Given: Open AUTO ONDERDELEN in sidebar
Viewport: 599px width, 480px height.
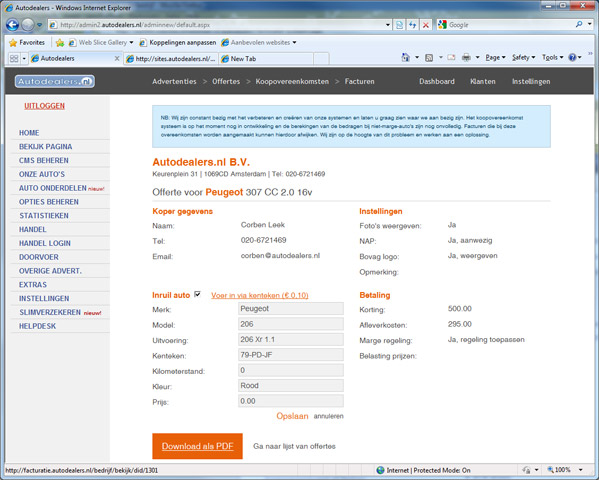Looking at the screenshot, I should click(53, 188).
